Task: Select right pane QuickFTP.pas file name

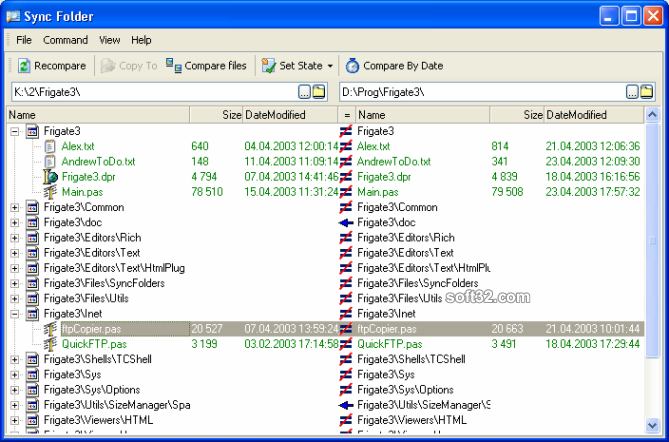Action: [x=390, y=344]
